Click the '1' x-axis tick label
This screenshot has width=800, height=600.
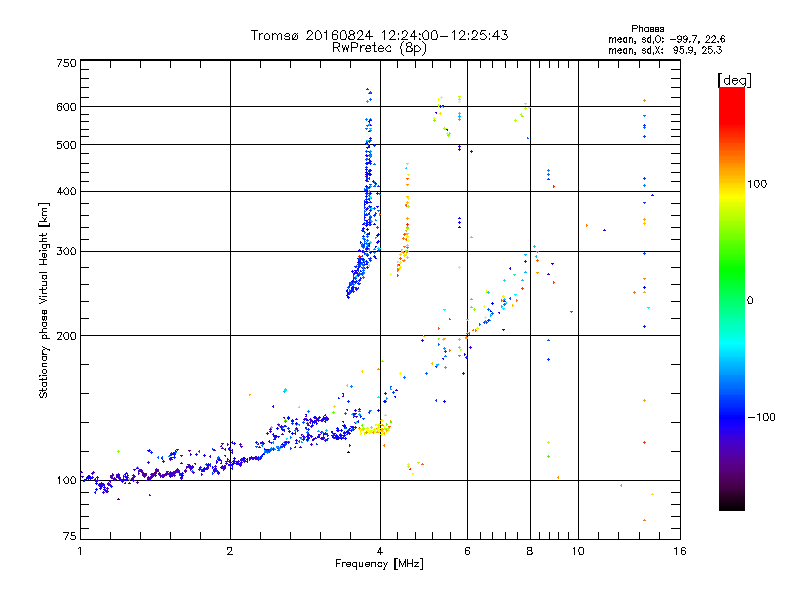[x=80, y=551]
